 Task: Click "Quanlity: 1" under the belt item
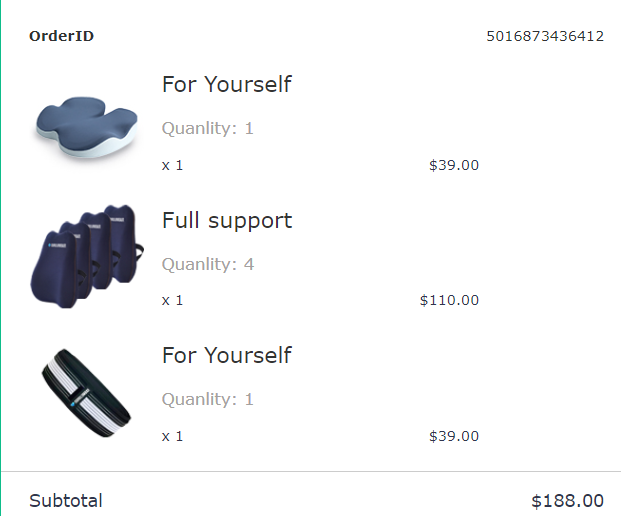pos(207,399)
